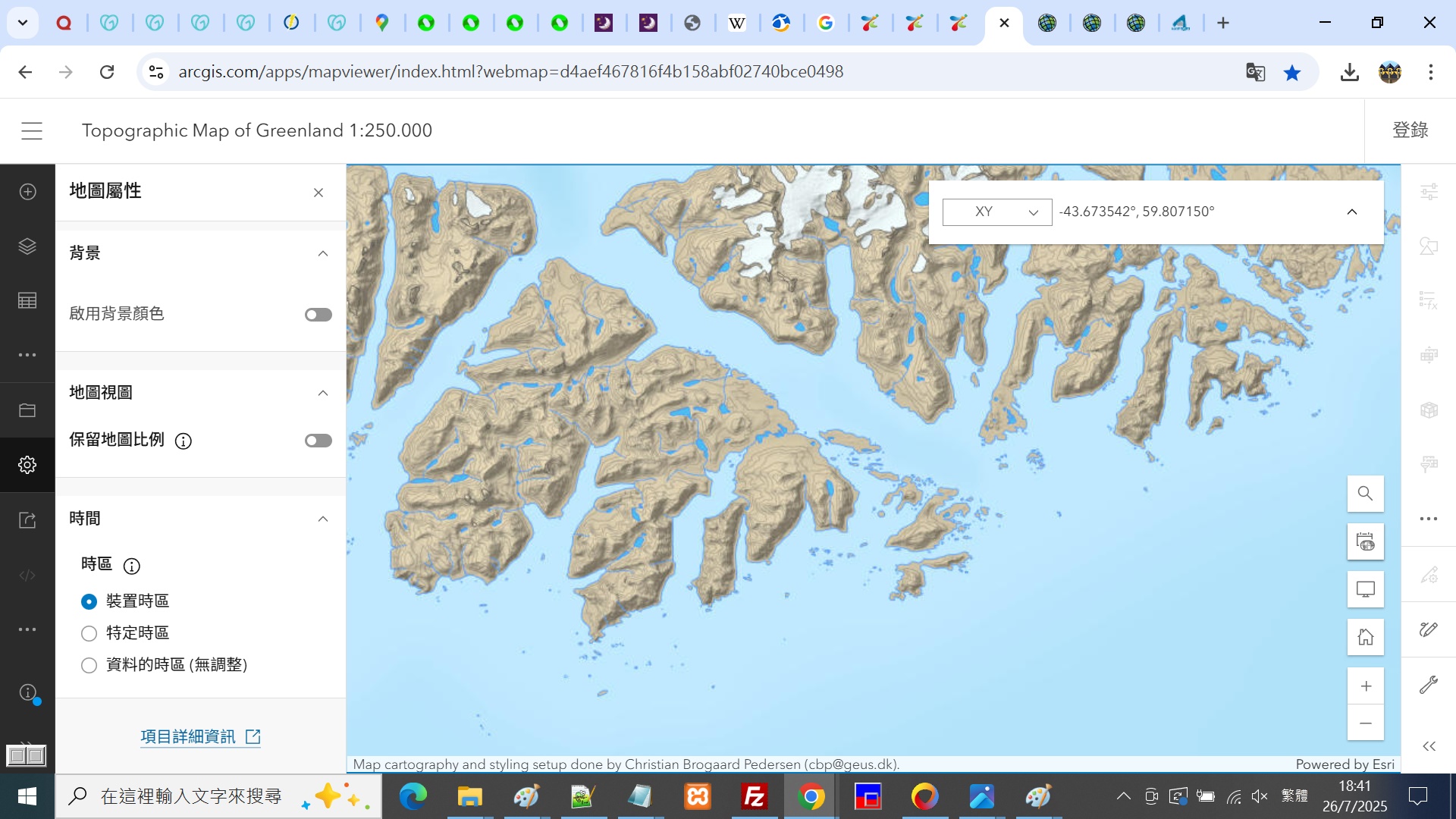Open the Layers panel icon
The height and width of the screenshot is (819, 1456).
(x=27, y=246)
